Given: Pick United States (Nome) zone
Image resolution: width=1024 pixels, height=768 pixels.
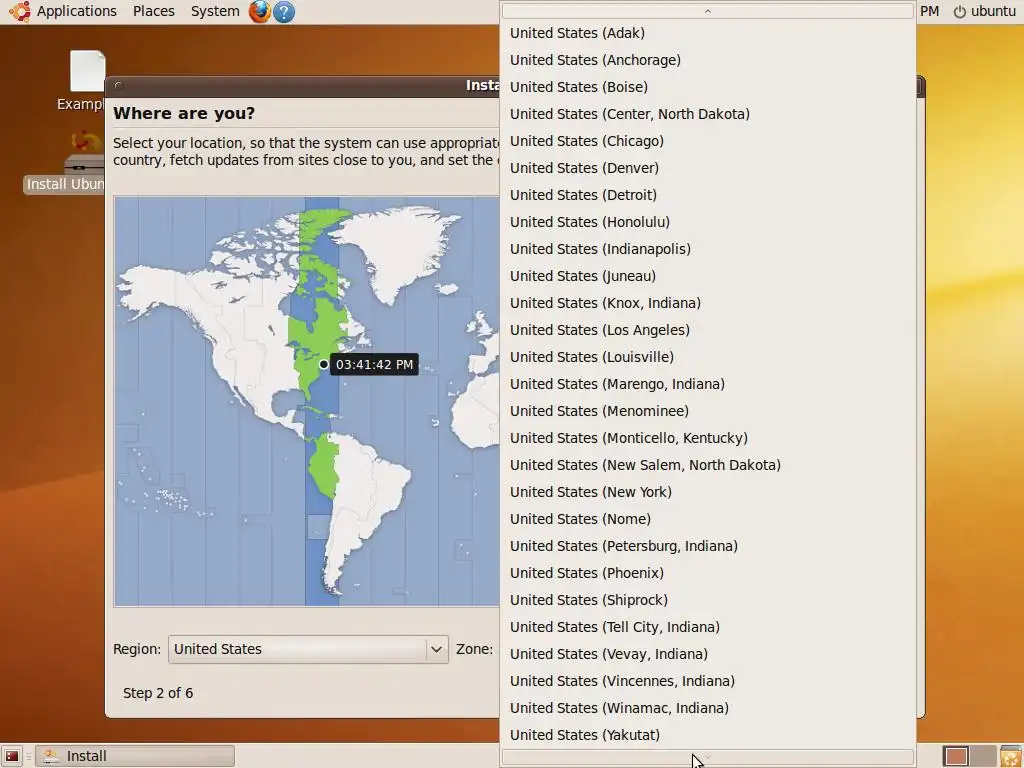Looking at the screenshot, I should pos(707,519).
